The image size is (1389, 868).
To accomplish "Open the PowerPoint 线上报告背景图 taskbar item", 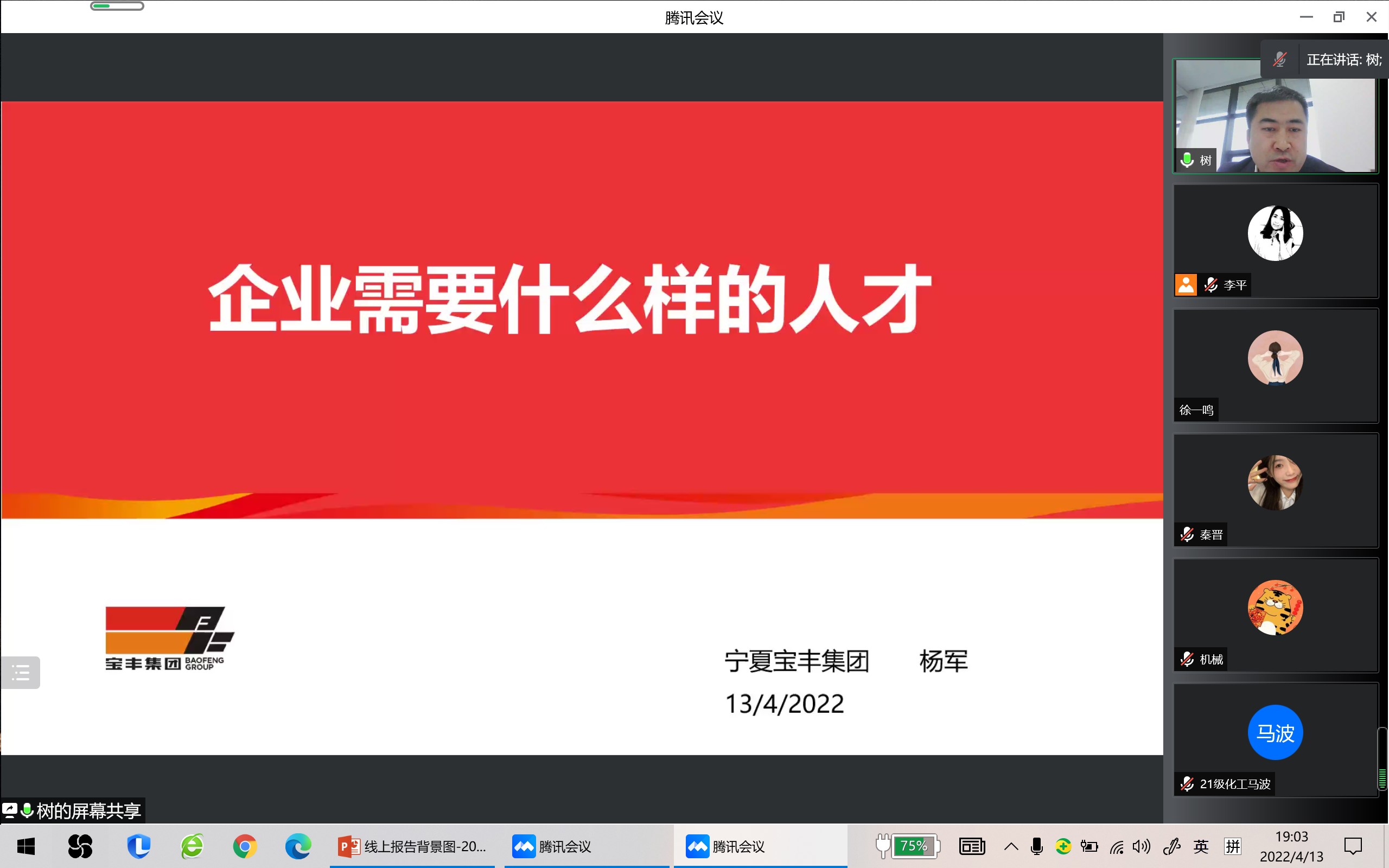I will (x=412, y=846).
